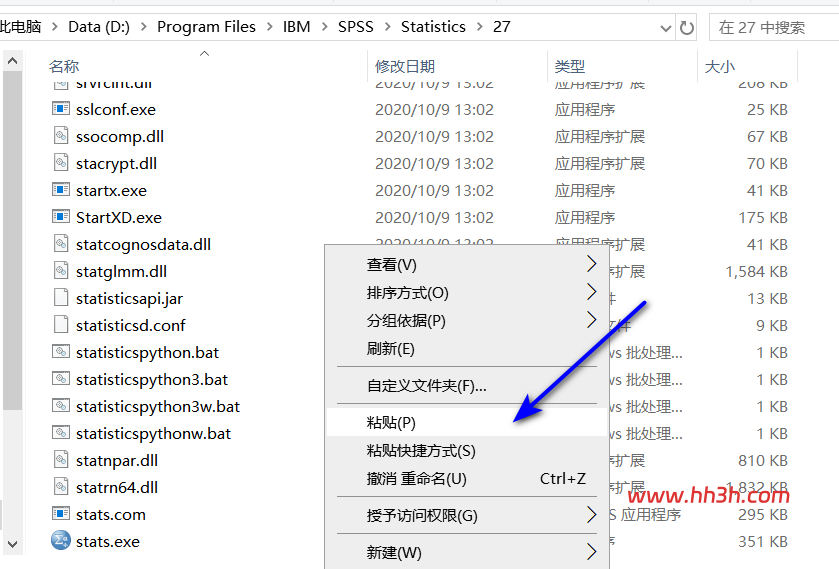Screen dimensions: 839x569
Task: Choose 粘贴快捷方式(S) from the context menu
Action: pyautogui.click(x=466, y=451)
